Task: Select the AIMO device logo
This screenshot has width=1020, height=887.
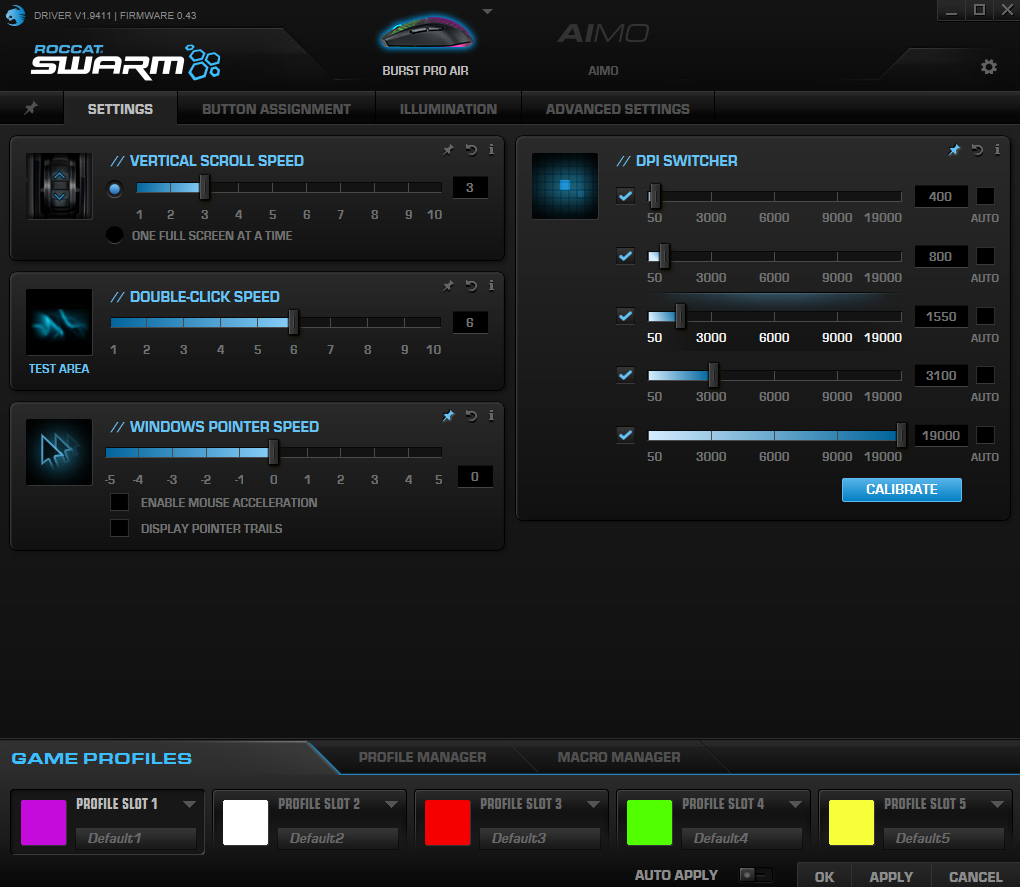Action: point(603,34)
